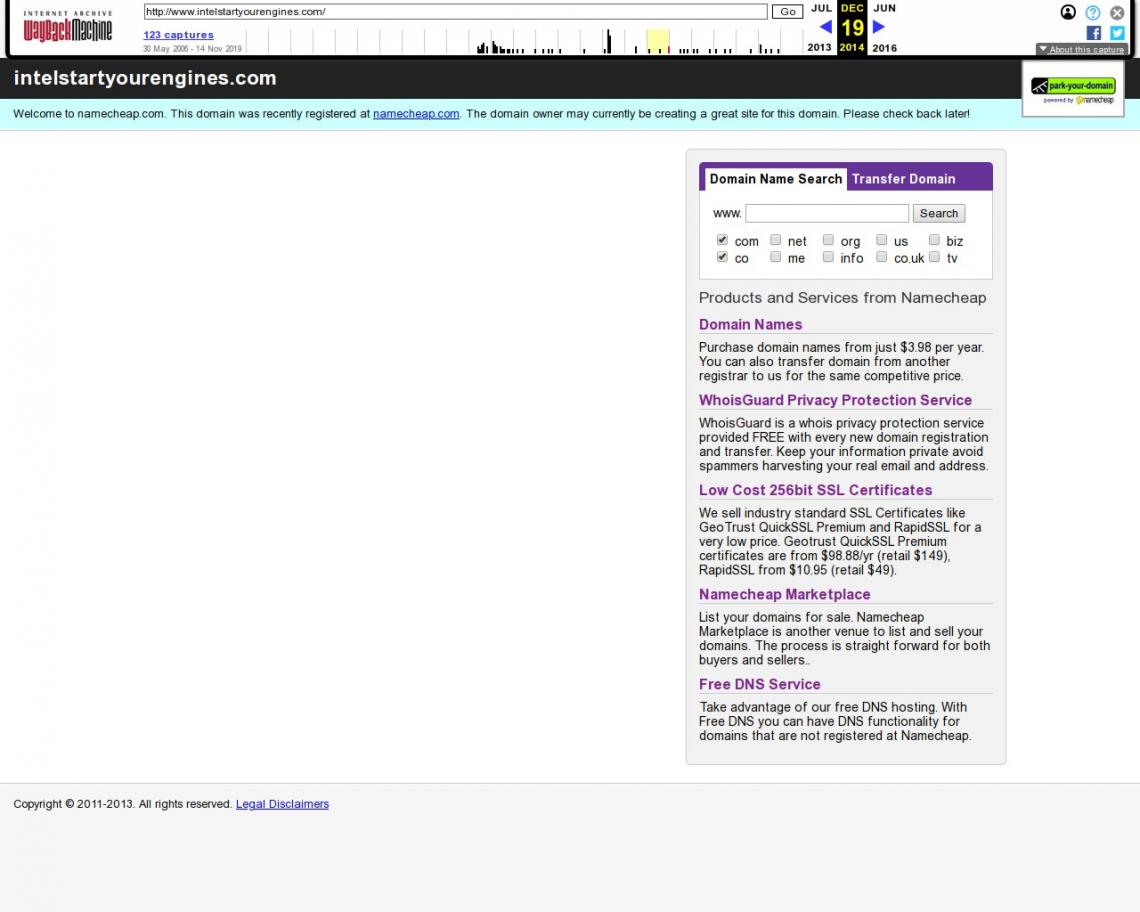Enable the biz domain checkbox
The height and width of the screenshot is (912, 1140).
[934, 240]
